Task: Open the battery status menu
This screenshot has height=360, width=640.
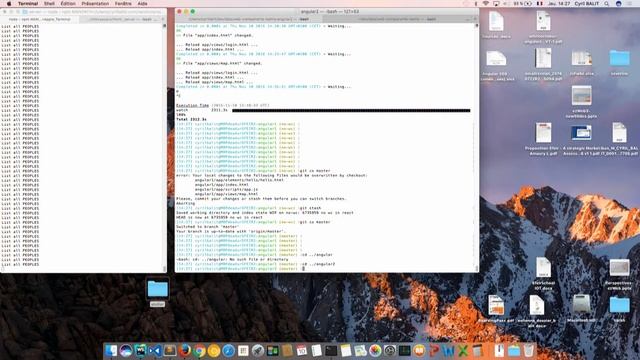Action: [x=523, y=4]
